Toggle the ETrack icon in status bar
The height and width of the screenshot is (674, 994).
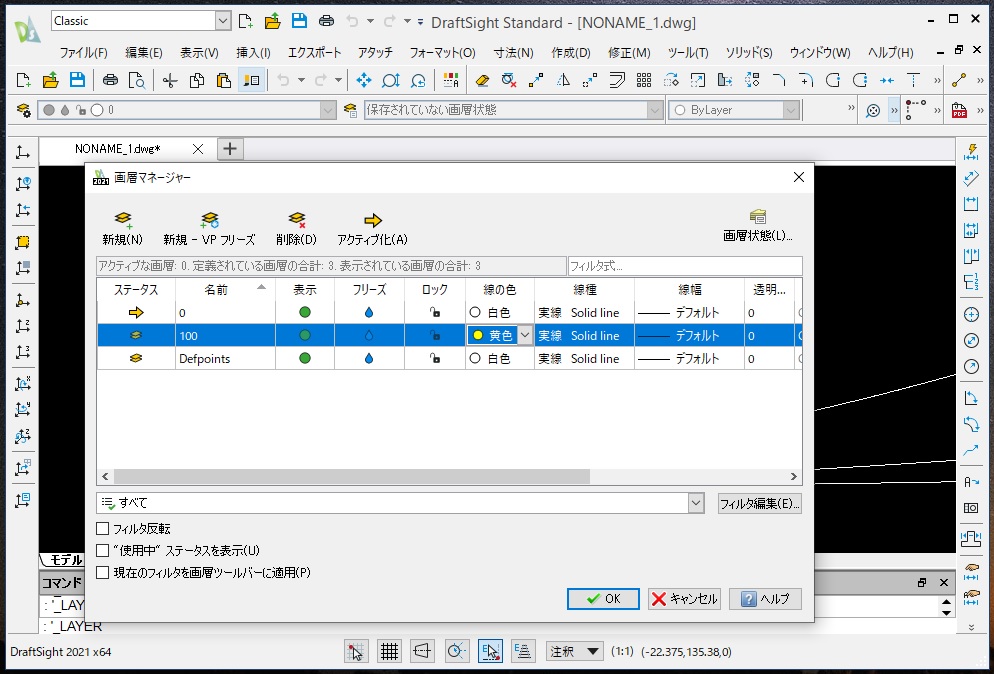tap(523, 651)
